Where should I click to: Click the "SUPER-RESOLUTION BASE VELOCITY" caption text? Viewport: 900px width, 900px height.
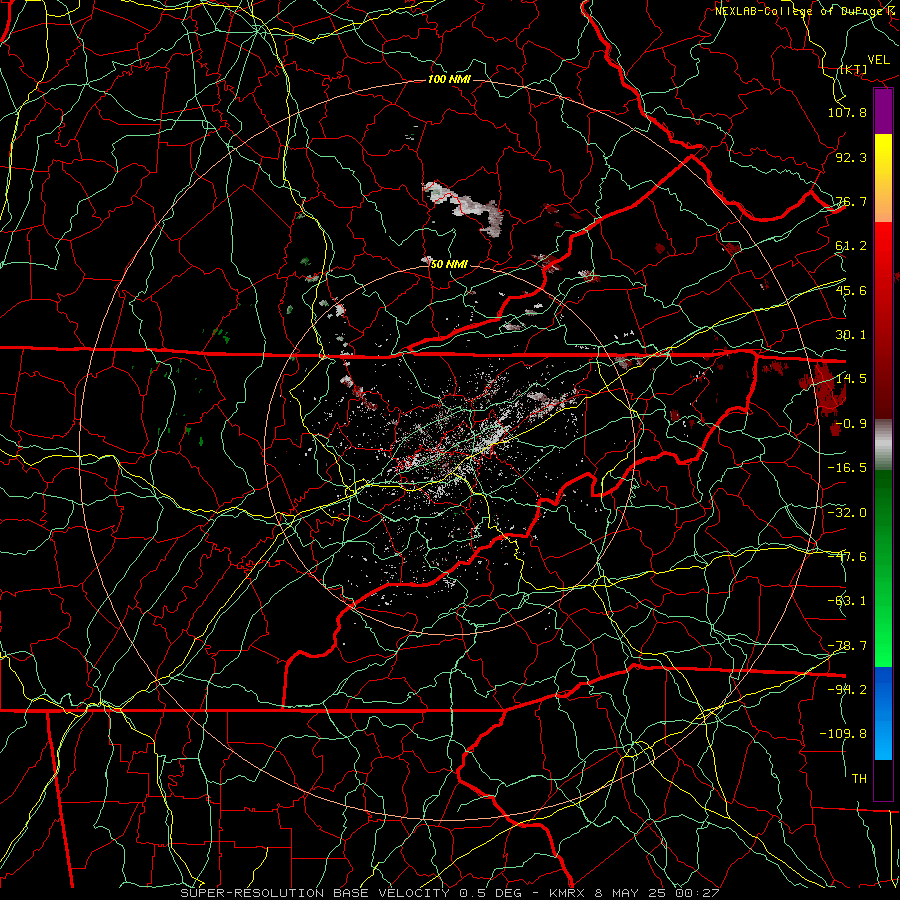pos(315,893)
